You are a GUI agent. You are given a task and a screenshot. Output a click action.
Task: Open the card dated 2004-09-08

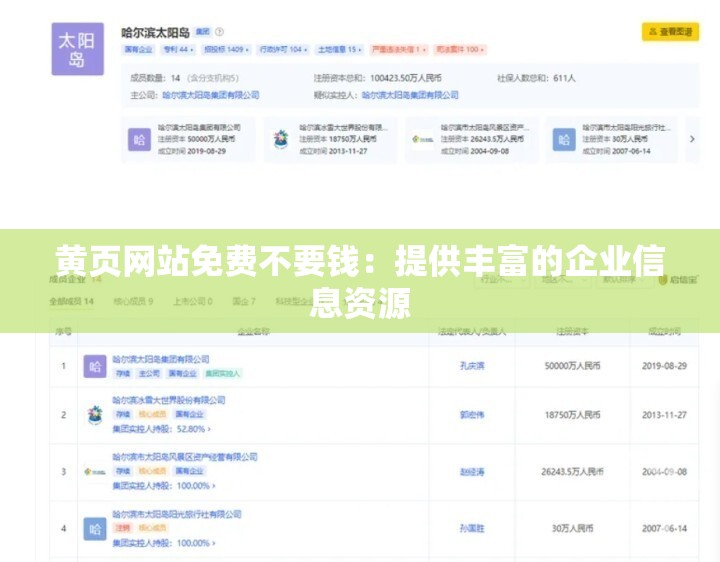coord(472,139)
